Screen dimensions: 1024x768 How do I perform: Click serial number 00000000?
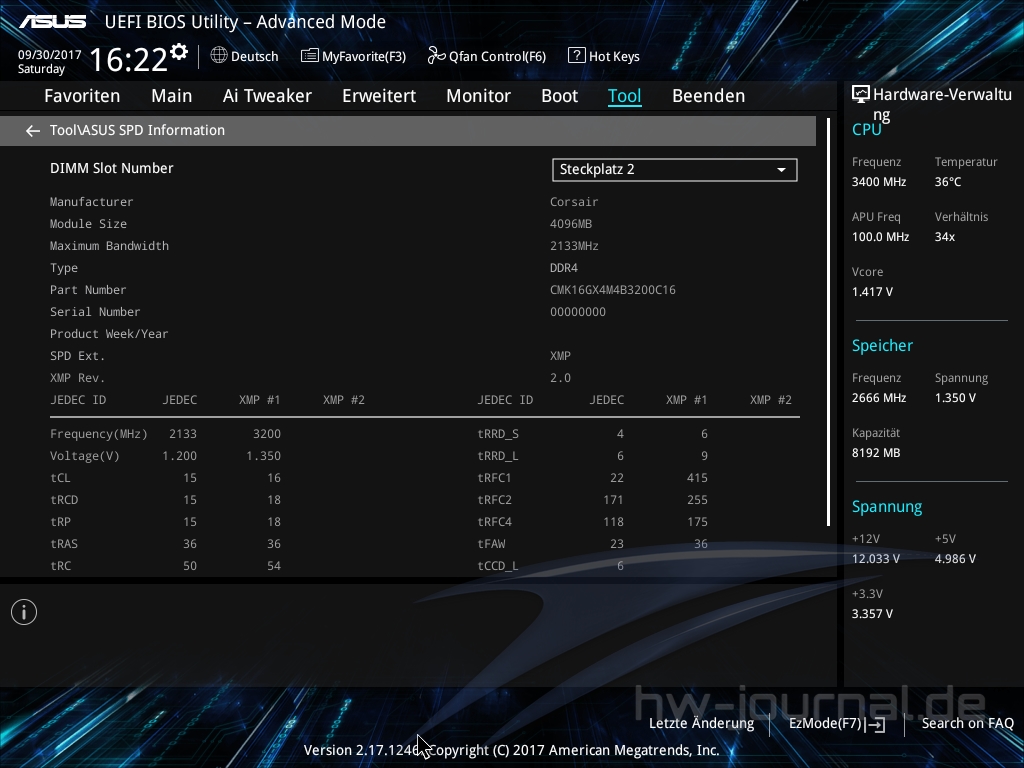(x=578, y=312)
